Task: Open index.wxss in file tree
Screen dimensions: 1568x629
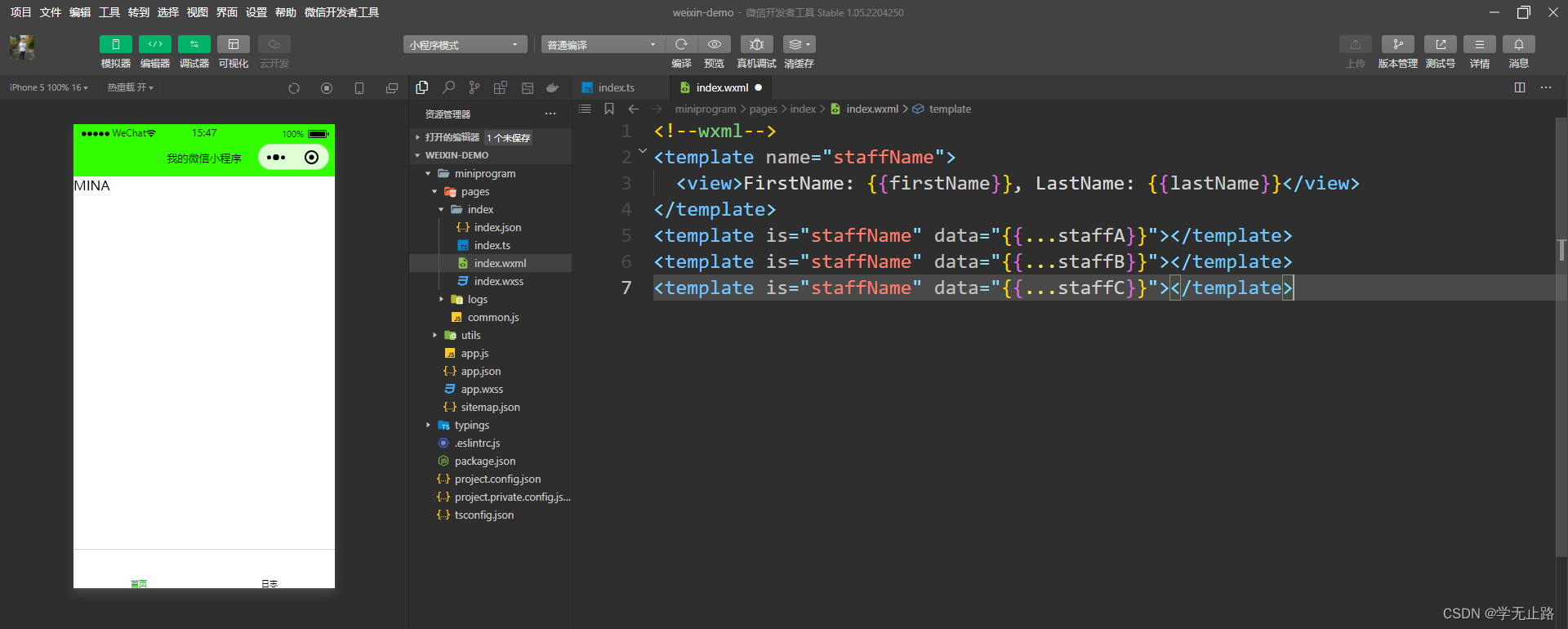Action: (x=490, y=281)
